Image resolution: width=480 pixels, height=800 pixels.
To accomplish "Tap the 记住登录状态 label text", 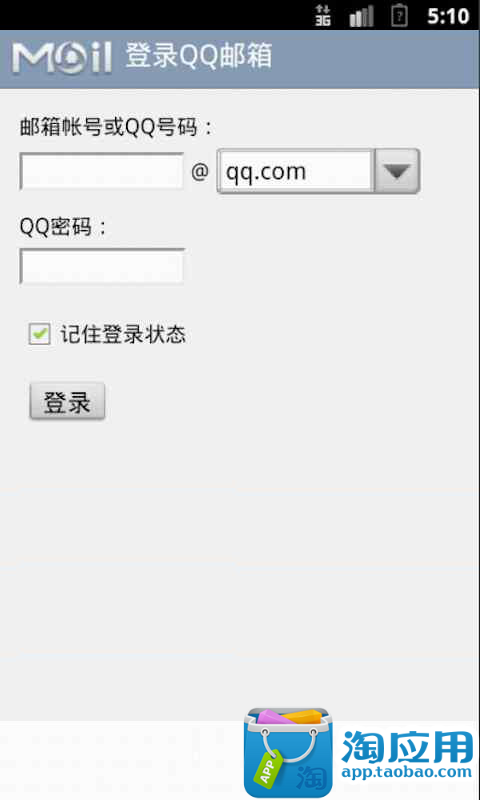I will click(123, 335).
